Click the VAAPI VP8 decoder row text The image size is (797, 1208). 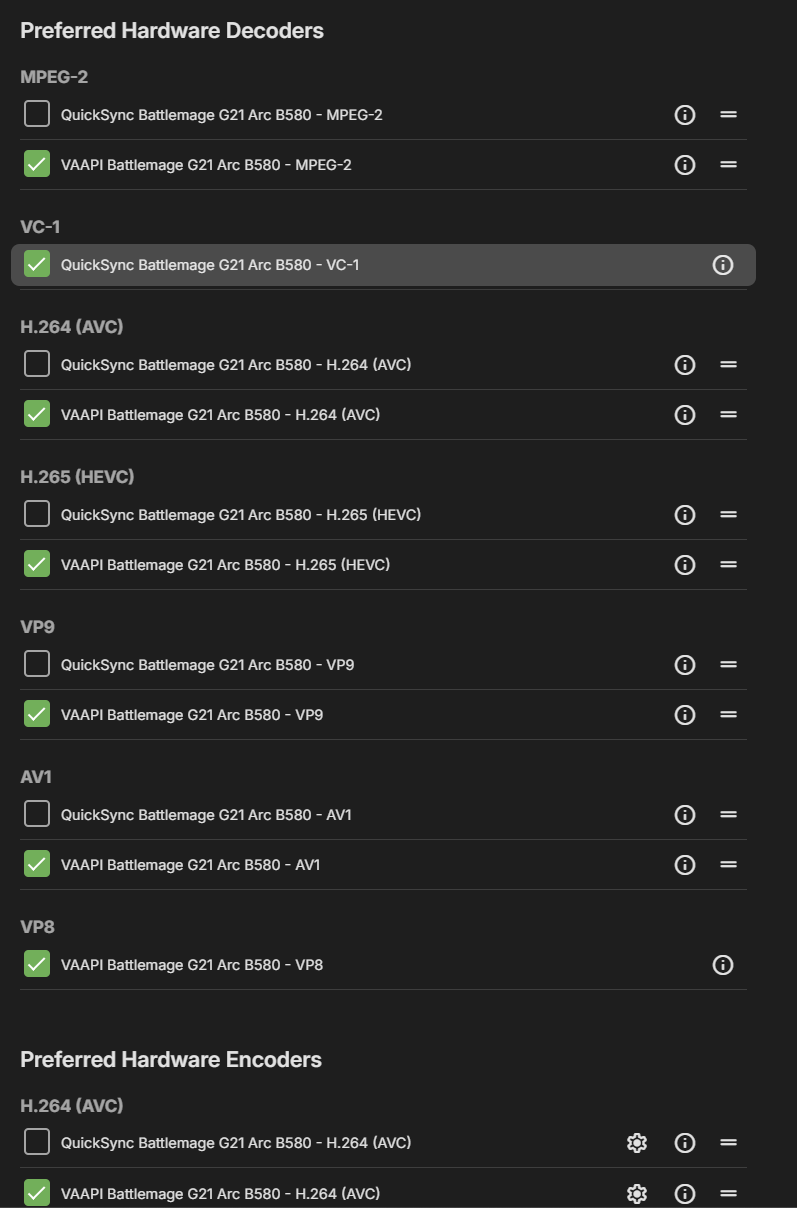(192, 965)
